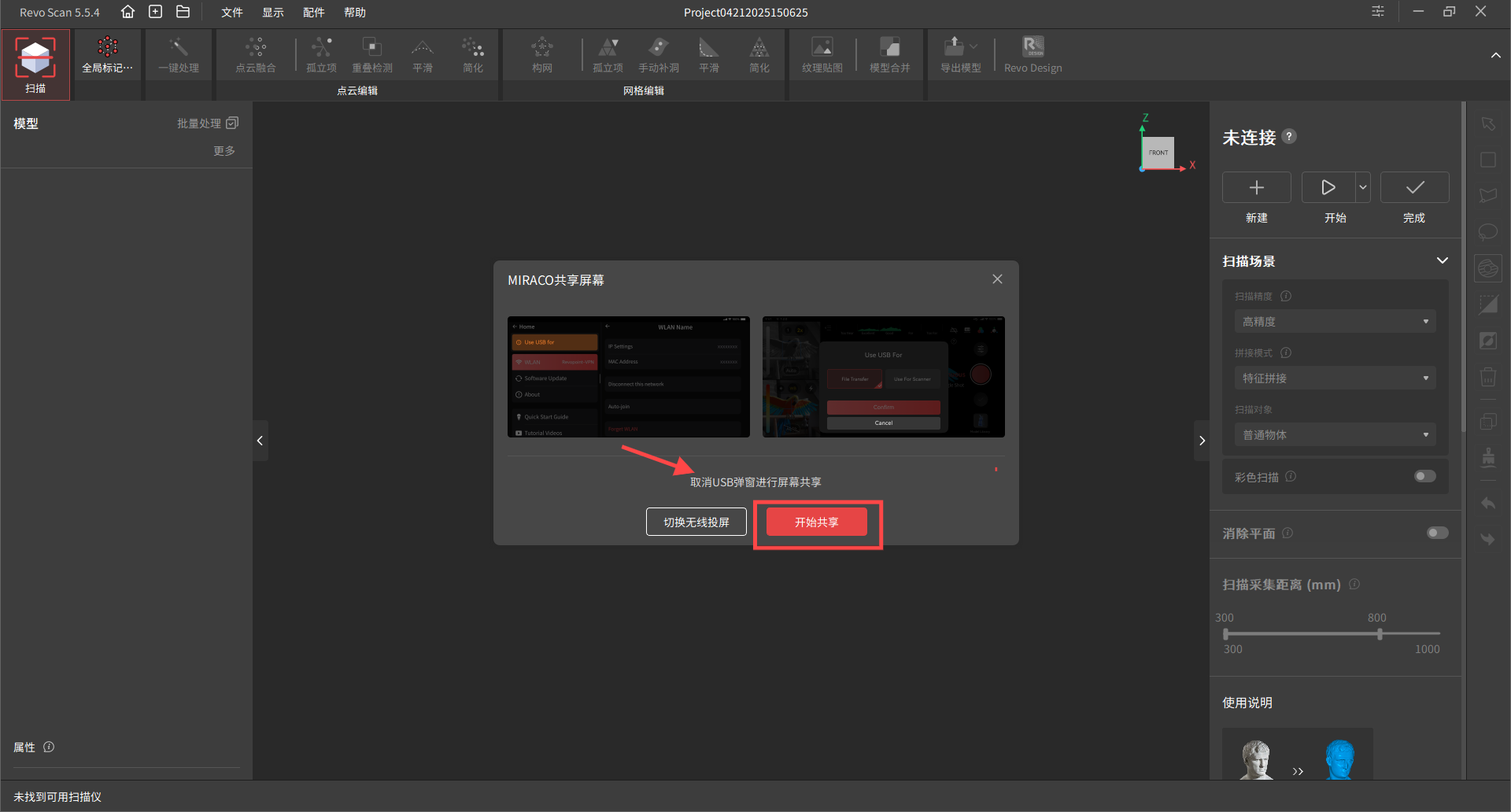1511x812 pixels.
Task: Click the FRONT view orientation cube
Action: (1158, 152)
